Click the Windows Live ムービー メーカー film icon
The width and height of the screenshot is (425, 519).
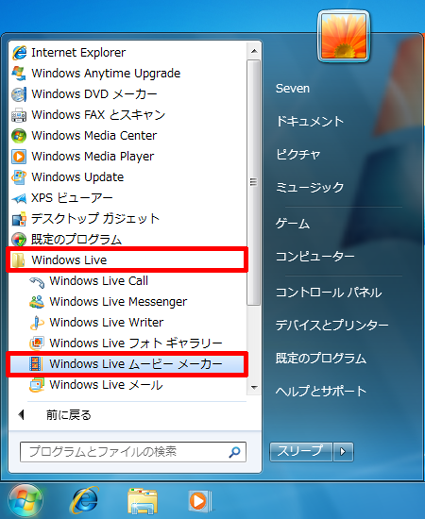coord(36,364)
